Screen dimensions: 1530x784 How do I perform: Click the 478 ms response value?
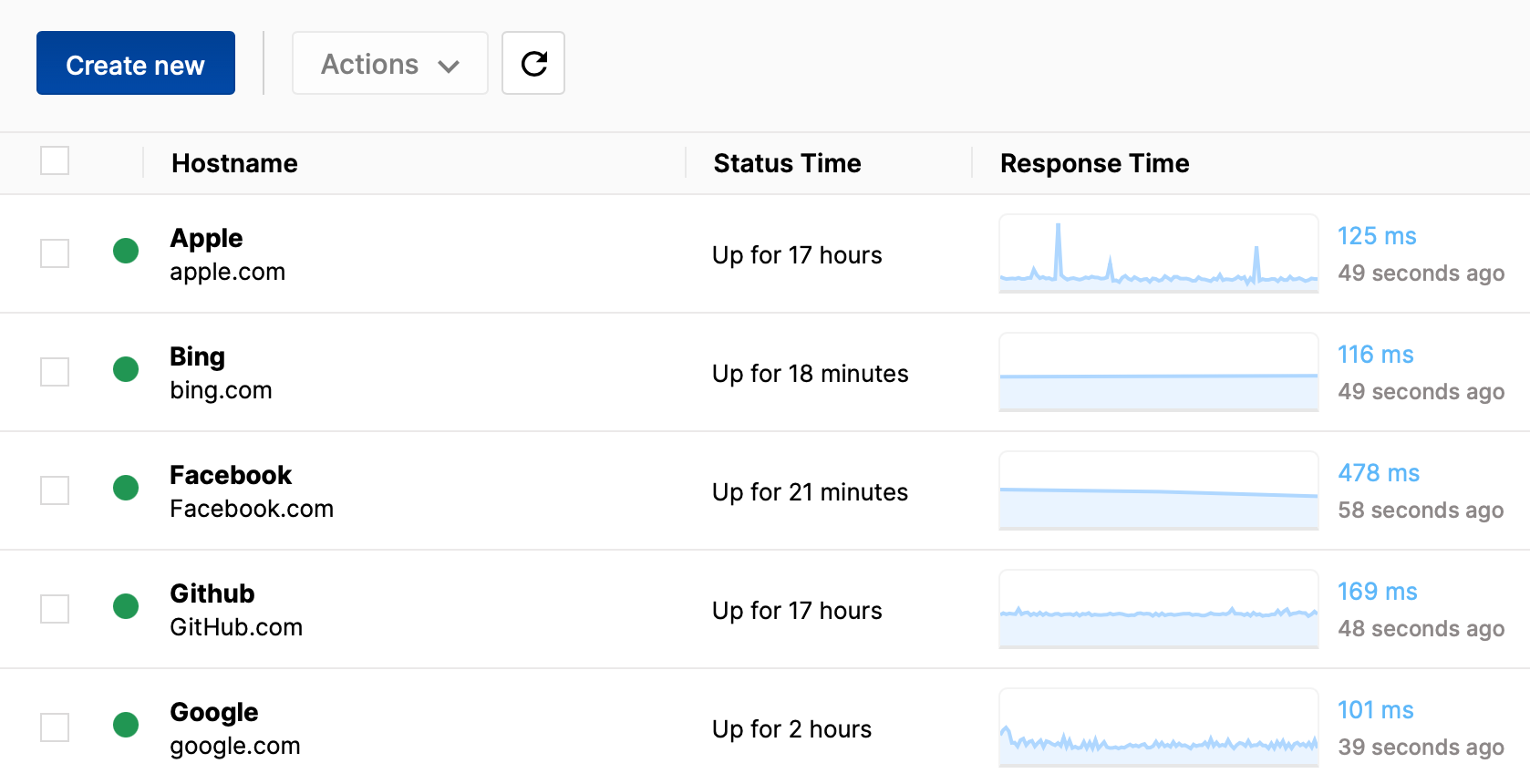pyautogui.click(x=1379, y=473)
